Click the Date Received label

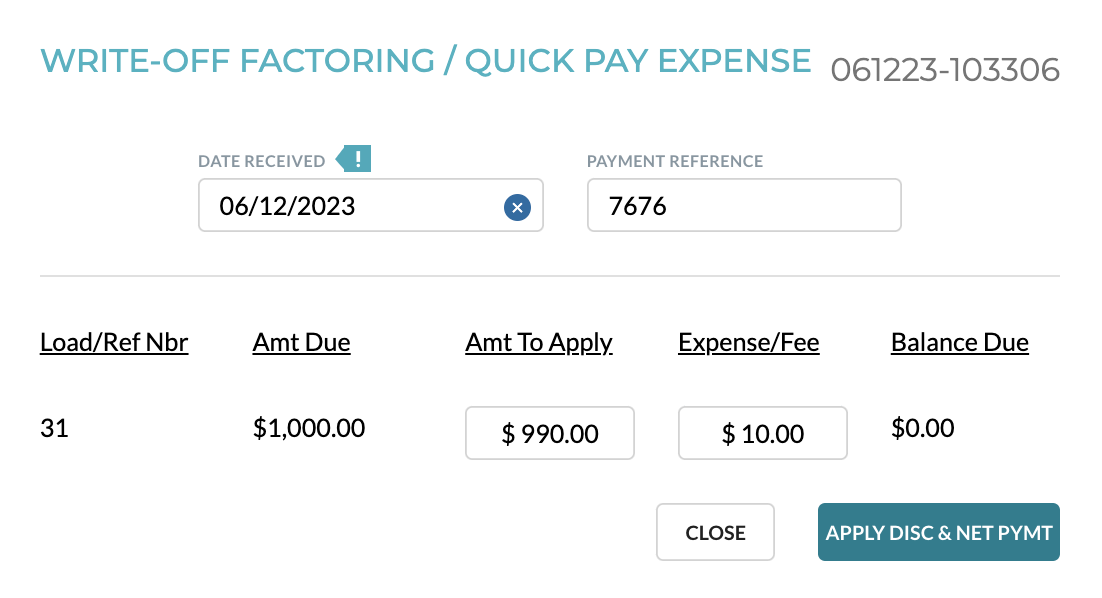click(x=261, y=161)
